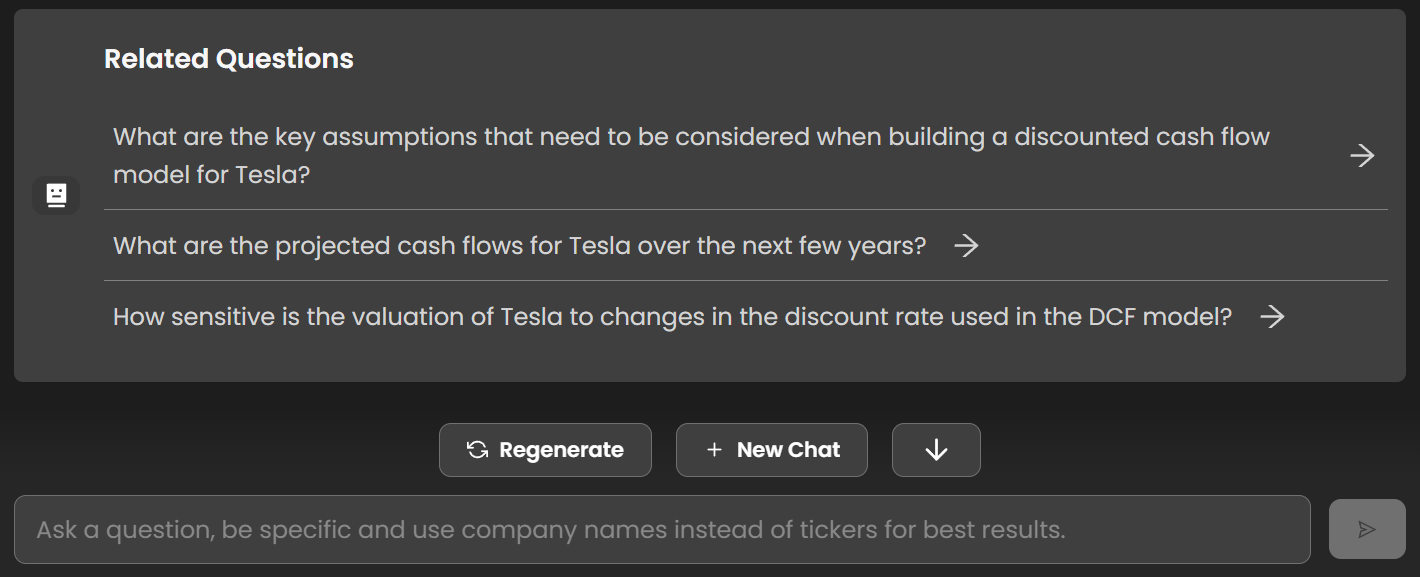Click the Regenerate button label
1420x577 pixels.
point(561,450)
